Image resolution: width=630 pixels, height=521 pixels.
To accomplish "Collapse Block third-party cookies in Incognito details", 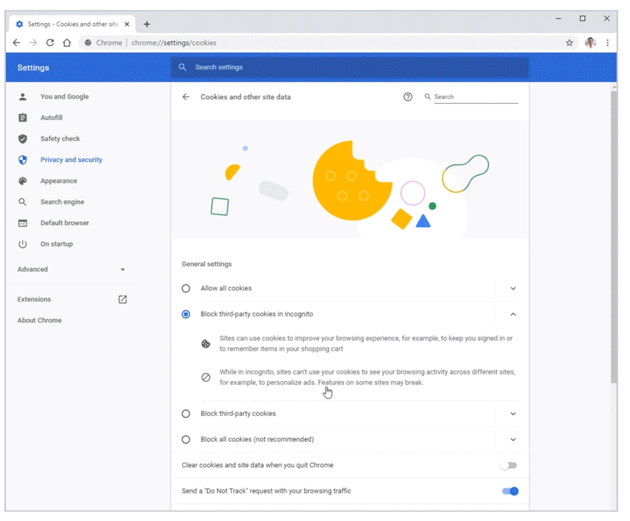I will coord(513,314).
